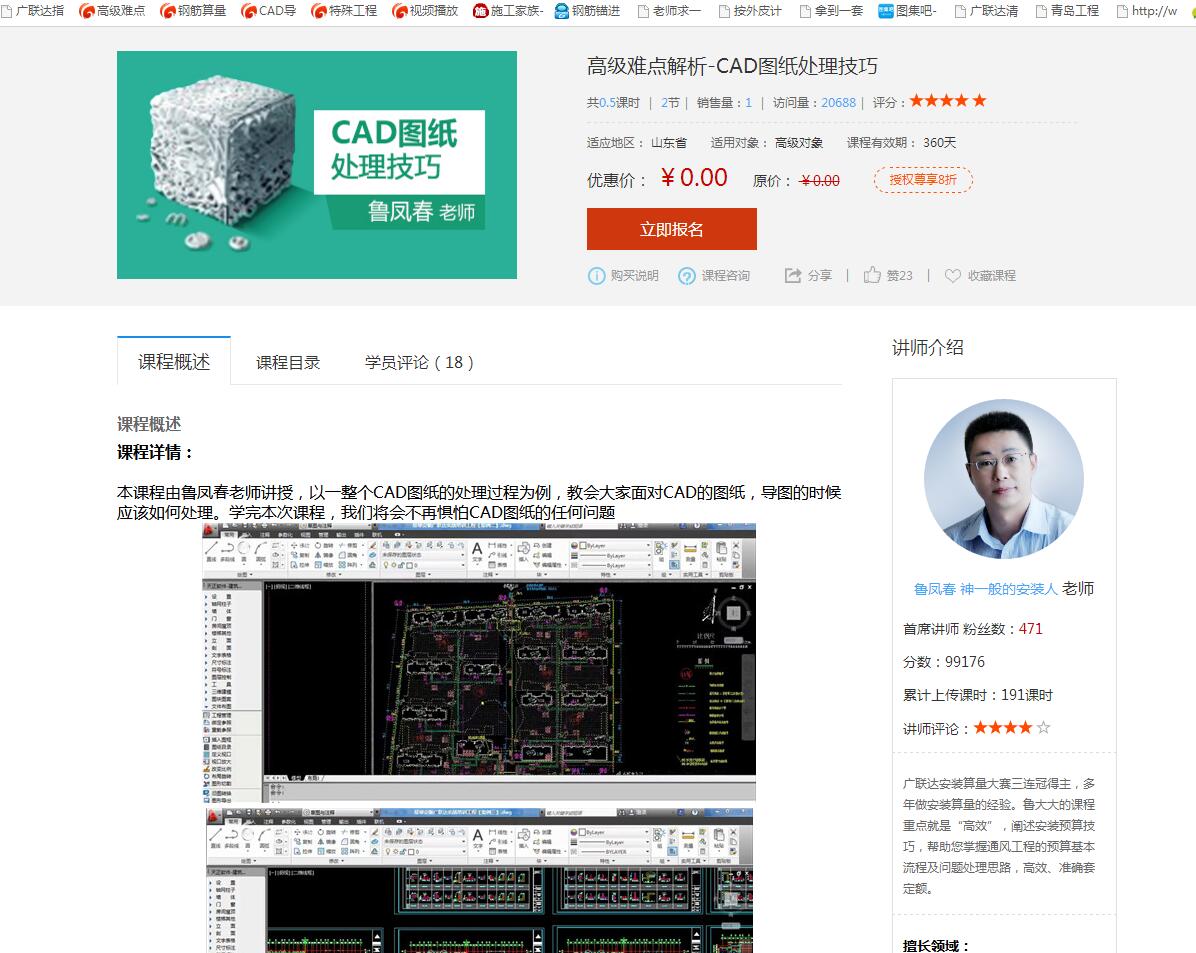Open the 广联达指 bookmark
This screenshot has height=953, width=1196.
pyautogui.click(x=33, y=11)
